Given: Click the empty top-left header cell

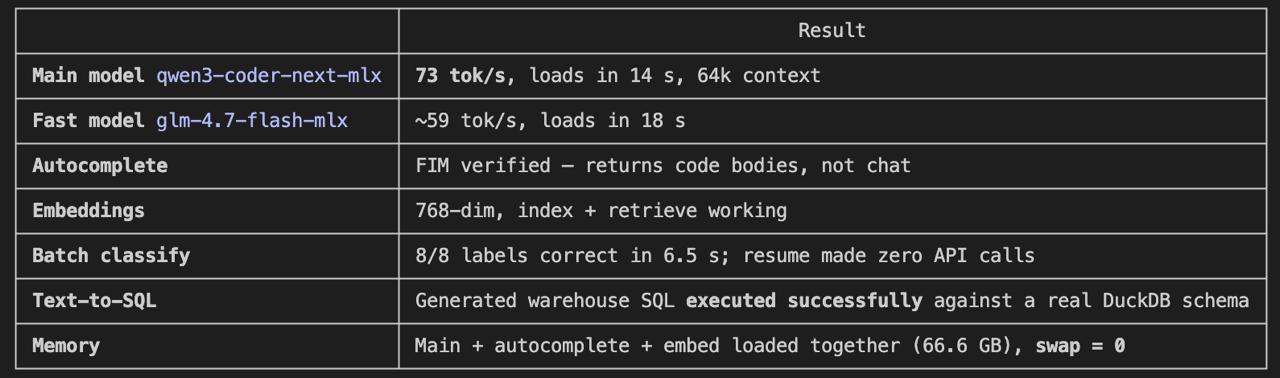Looking at the screenshot, I should (207, 30).
